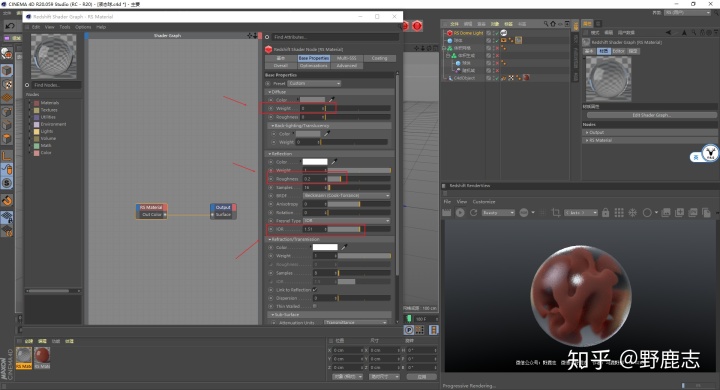Viewport: 720px width, 390px height.
Task: Click the search icon in Object Manager
Action: [x=546, y=24]
